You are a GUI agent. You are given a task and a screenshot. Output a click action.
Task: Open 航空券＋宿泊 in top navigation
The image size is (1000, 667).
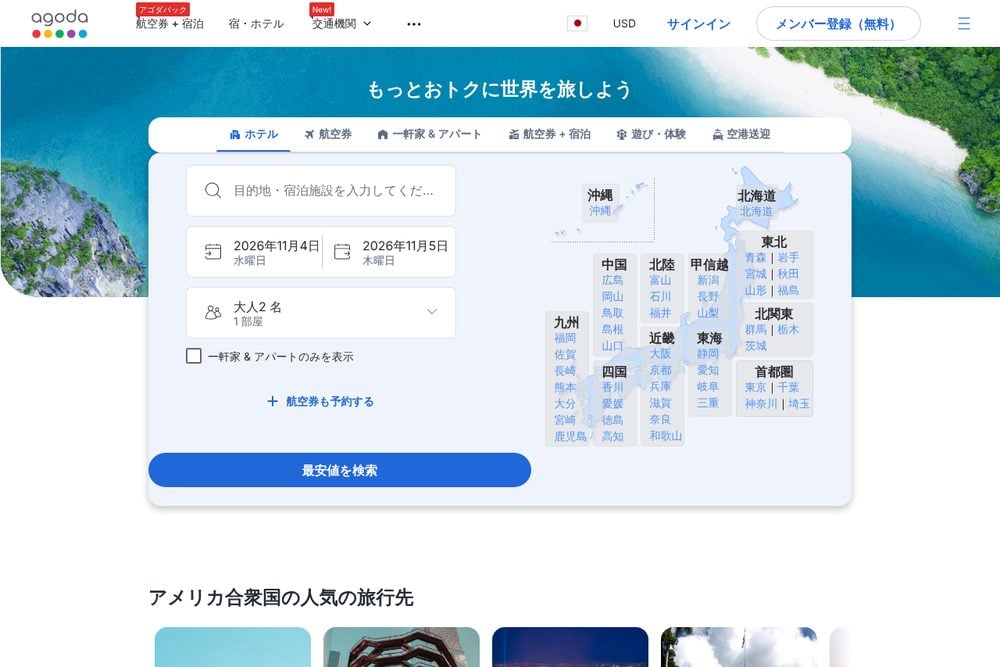(x=170, y=24)
